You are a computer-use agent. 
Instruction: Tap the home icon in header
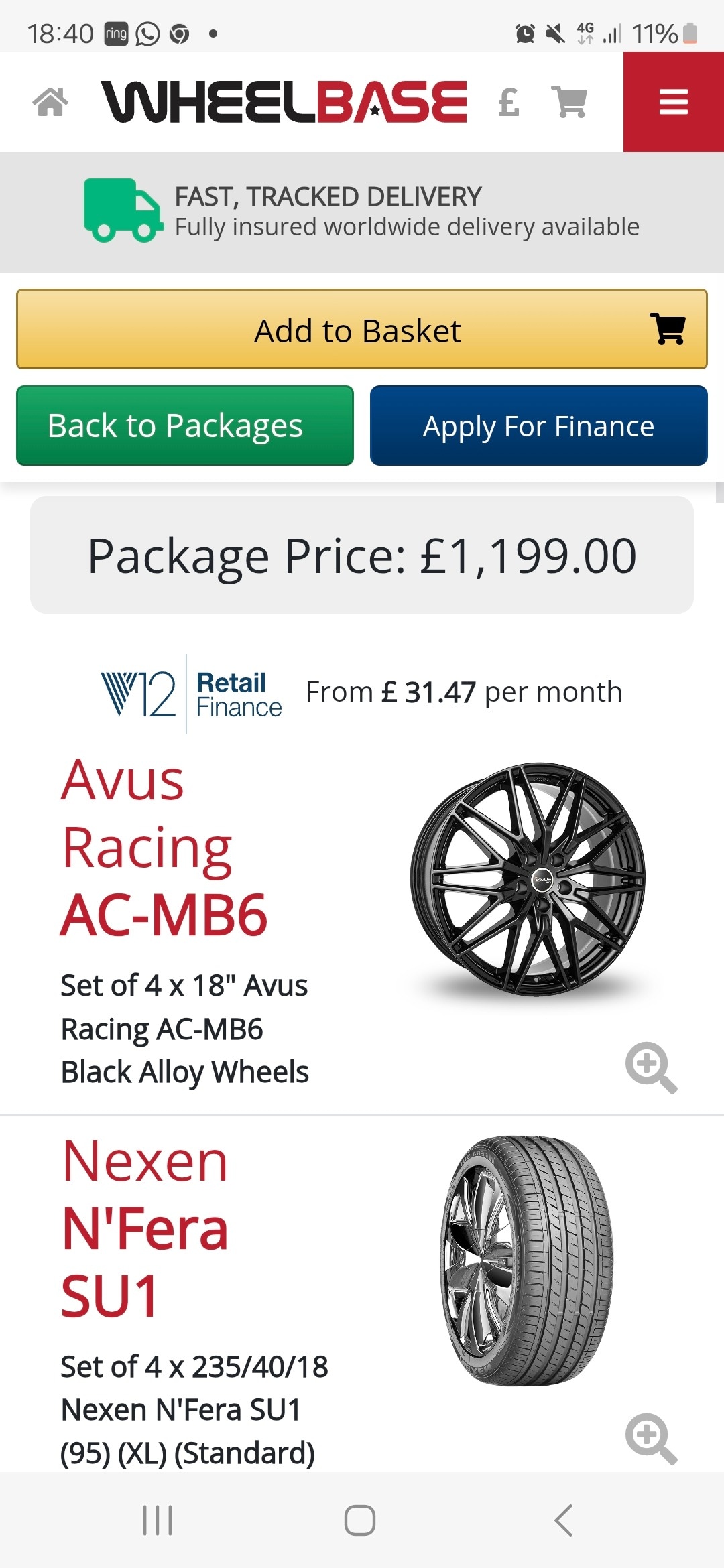pyautogui.click(x=50, y=102)
